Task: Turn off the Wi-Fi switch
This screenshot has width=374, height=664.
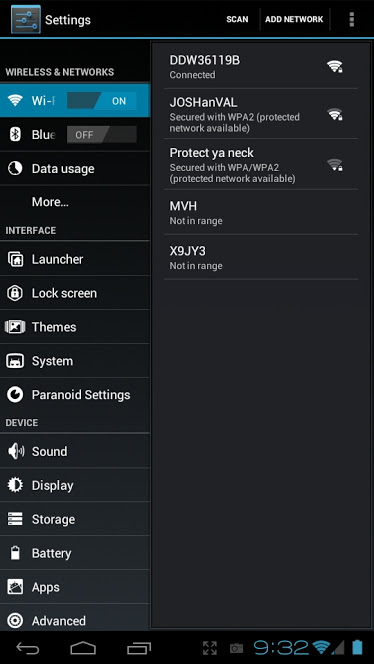Action: click(102, 101)
